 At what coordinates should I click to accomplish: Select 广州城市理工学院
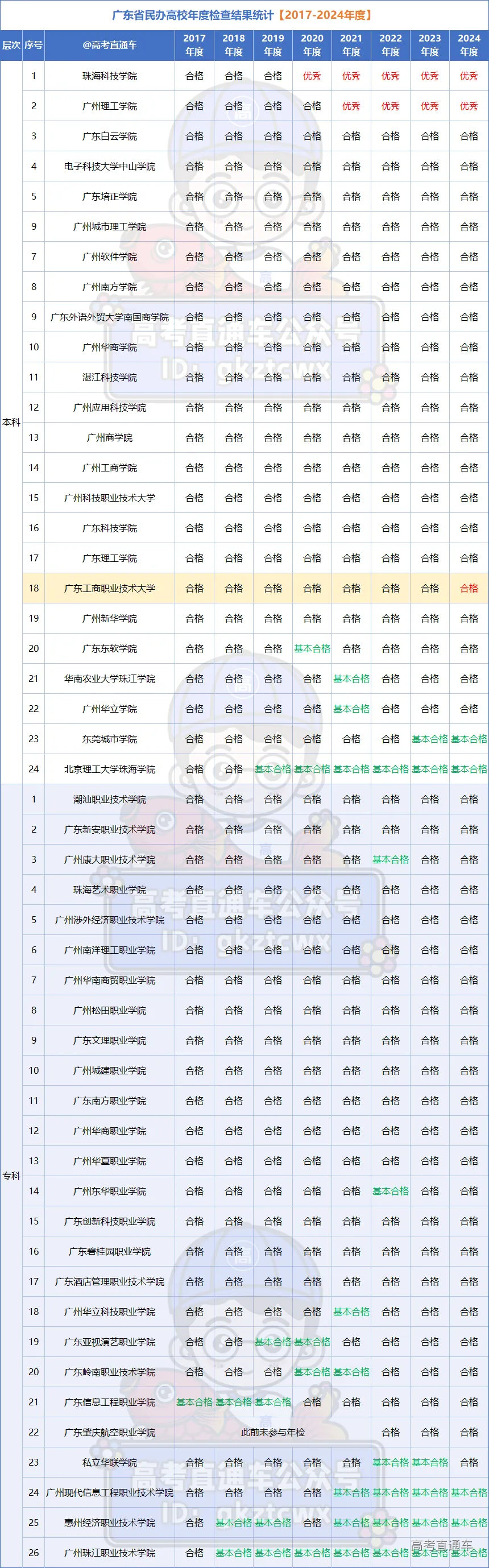(x=110, y=226)
